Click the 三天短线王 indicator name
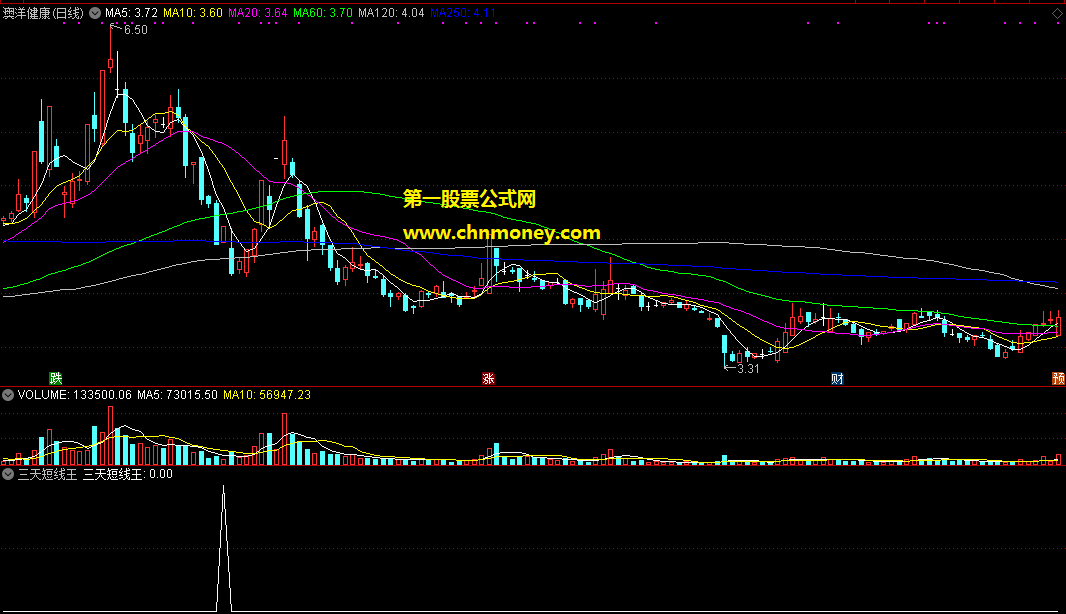This screenshot has height=614, width=1066. (x=48, y=474)
